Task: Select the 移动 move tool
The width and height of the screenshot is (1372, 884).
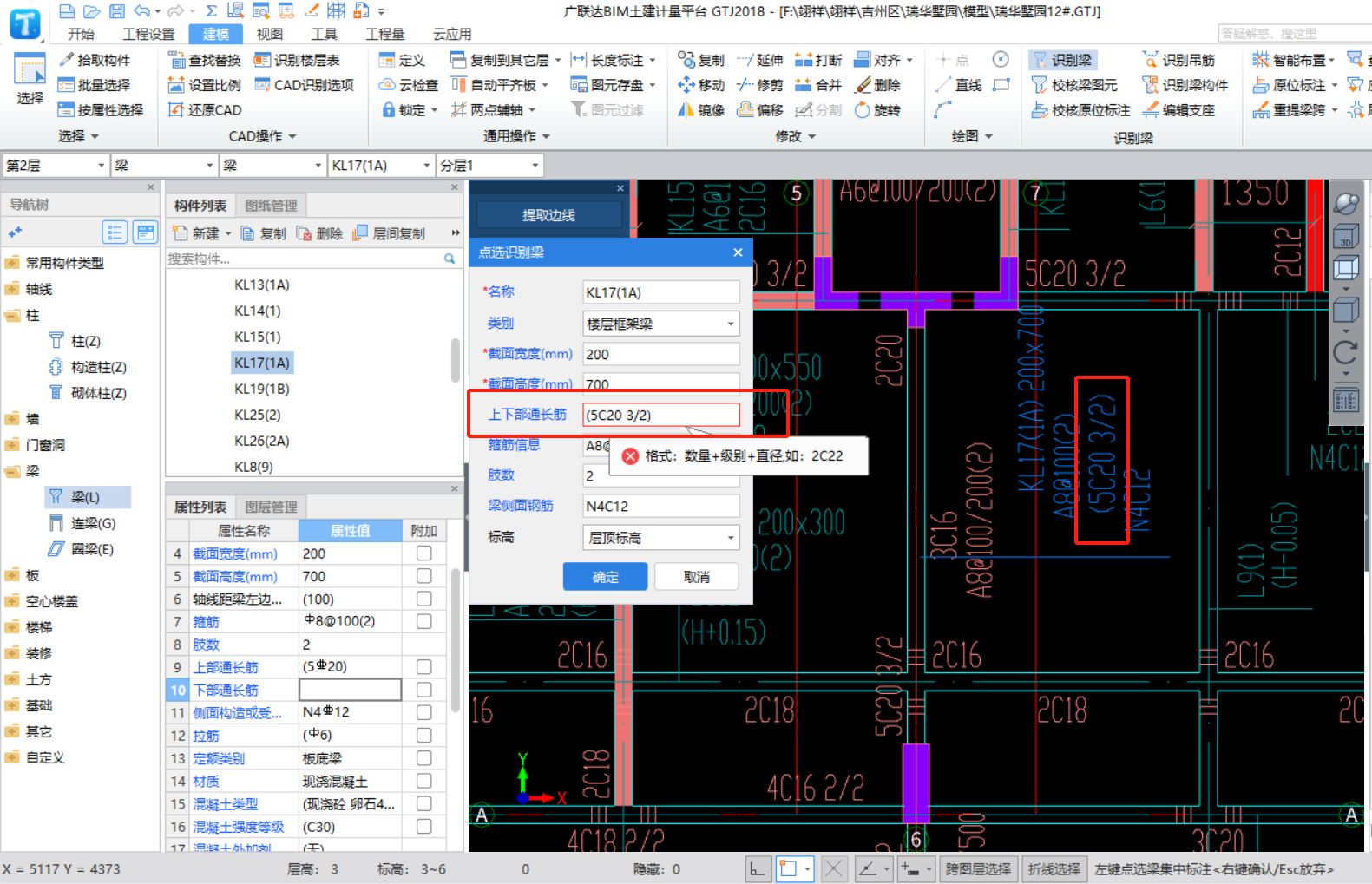Action: pos(701,85)
